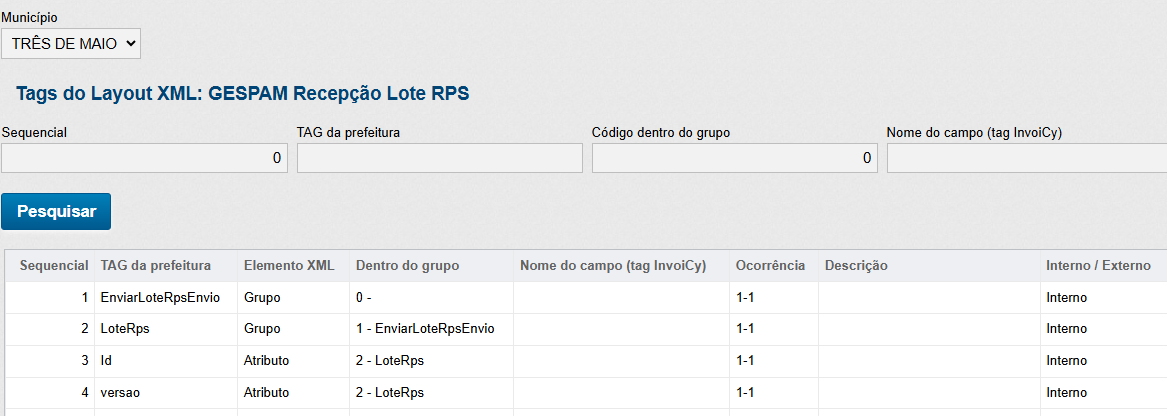The height and width of the screenshot is (416, 1167).
Task: Focus the Sequencial input field
Action: tap(144, 158)
